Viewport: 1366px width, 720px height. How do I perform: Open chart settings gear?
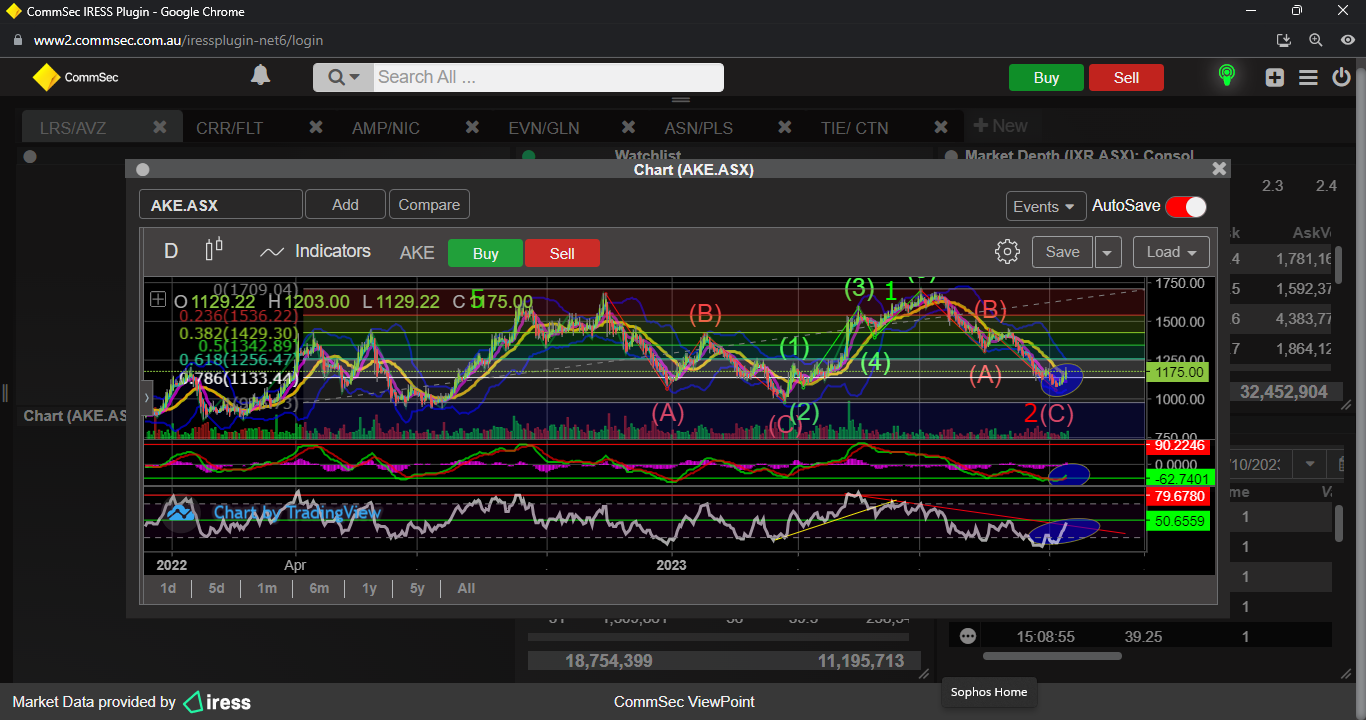point(1007,252)
